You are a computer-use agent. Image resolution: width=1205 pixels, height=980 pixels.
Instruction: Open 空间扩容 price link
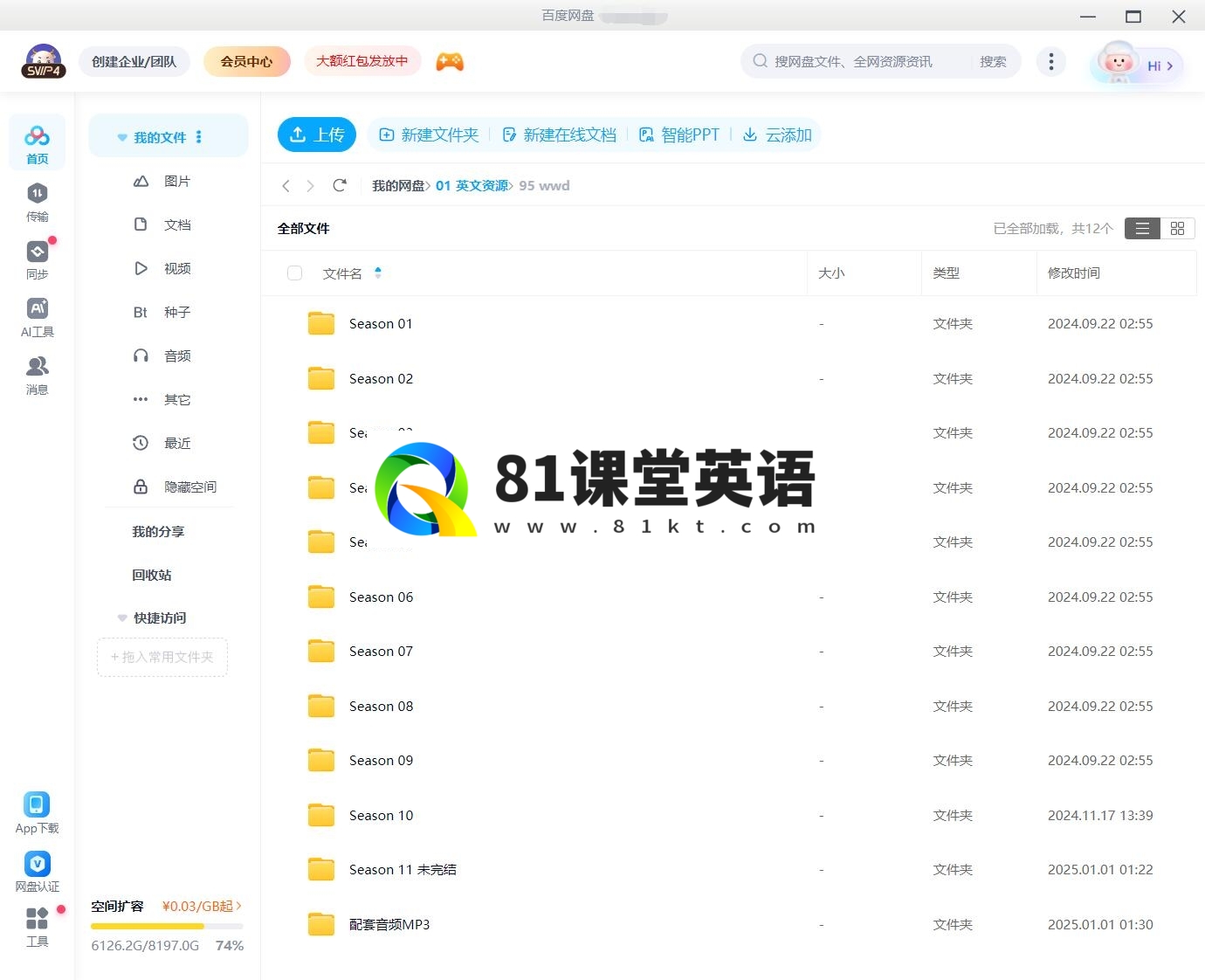click(x=202, y=906)
